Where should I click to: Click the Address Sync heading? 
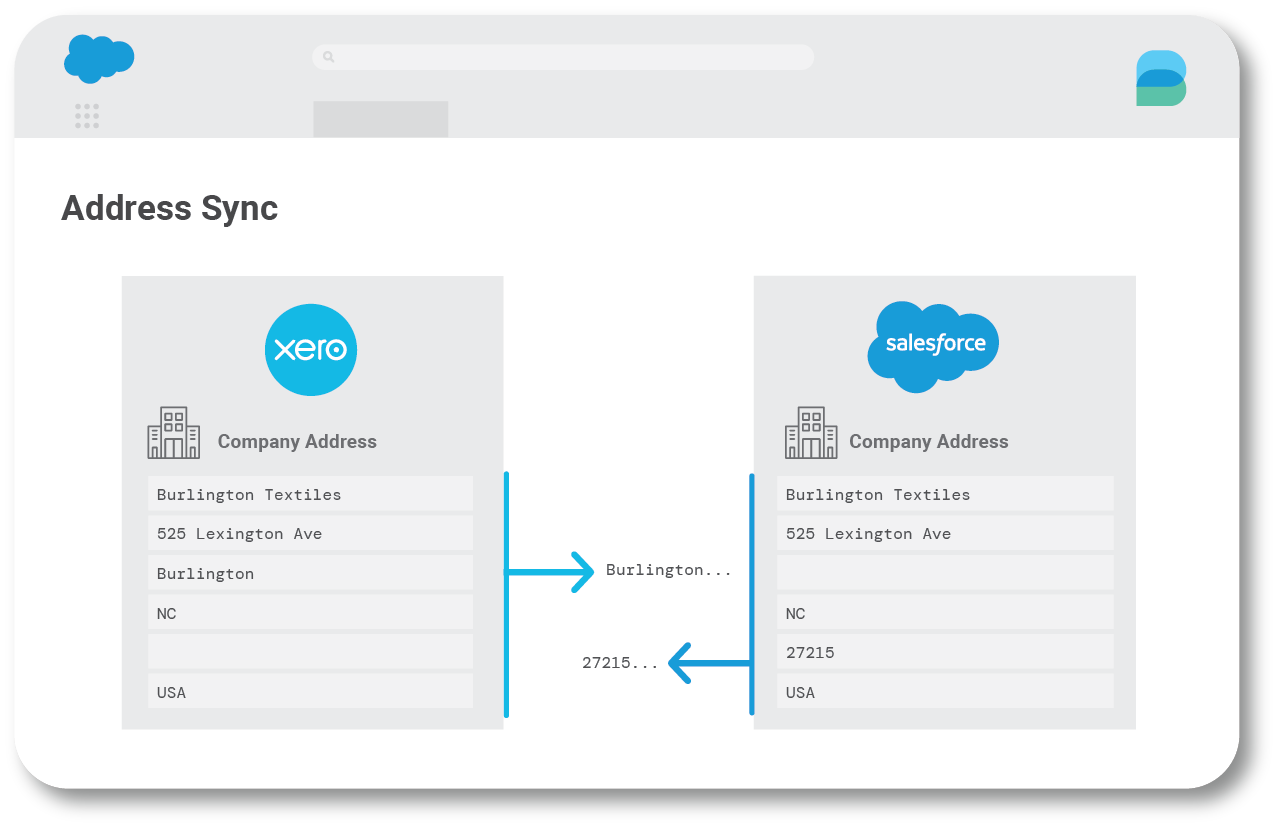coord(170,208)
